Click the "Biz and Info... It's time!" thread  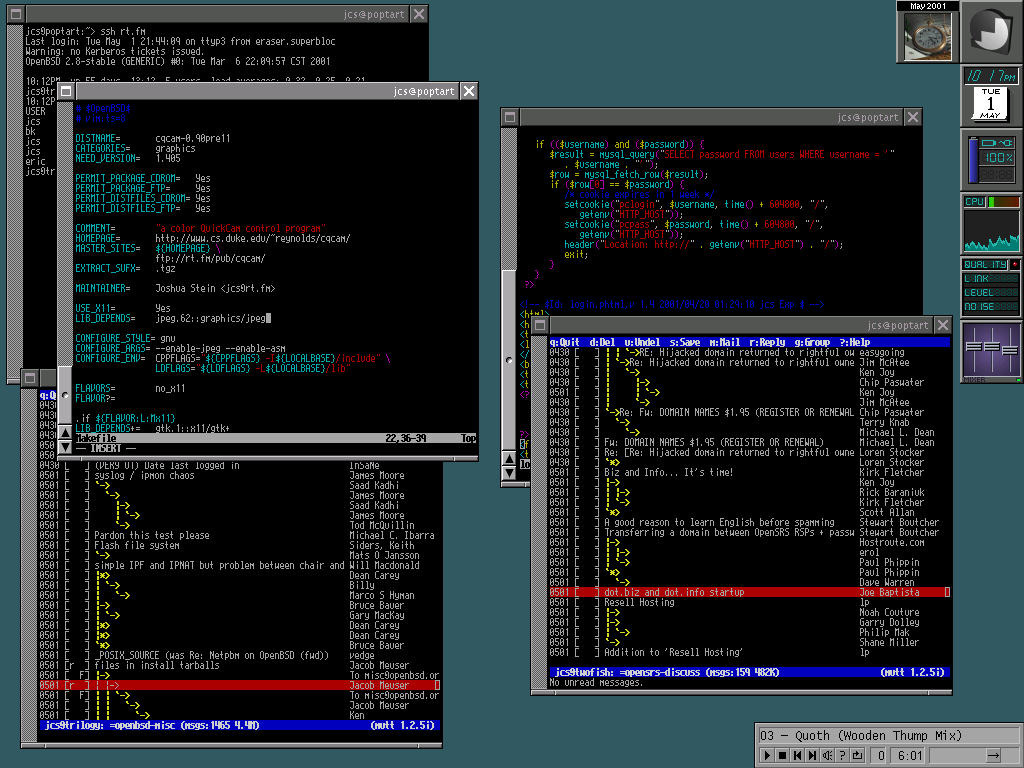(668, 472)
